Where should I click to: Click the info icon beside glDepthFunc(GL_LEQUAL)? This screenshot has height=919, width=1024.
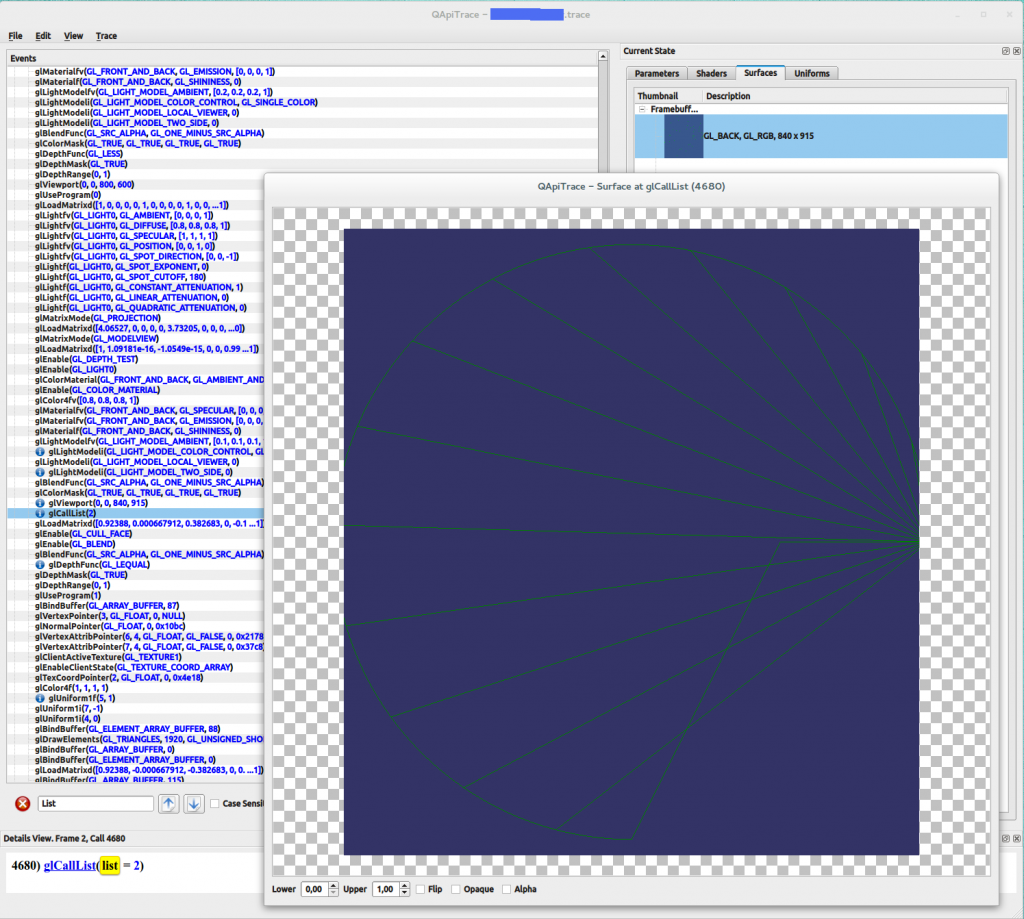tap(38, 564)
